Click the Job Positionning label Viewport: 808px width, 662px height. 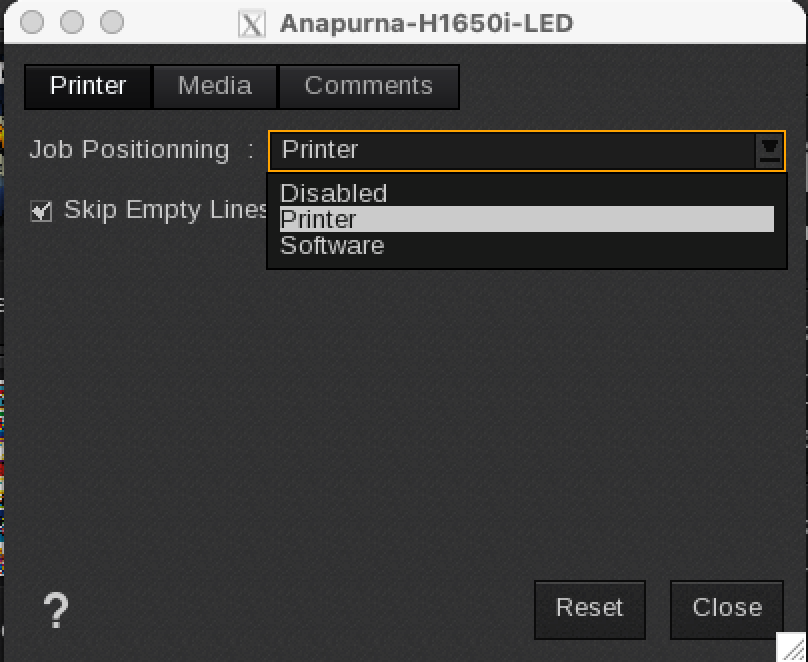129,150
